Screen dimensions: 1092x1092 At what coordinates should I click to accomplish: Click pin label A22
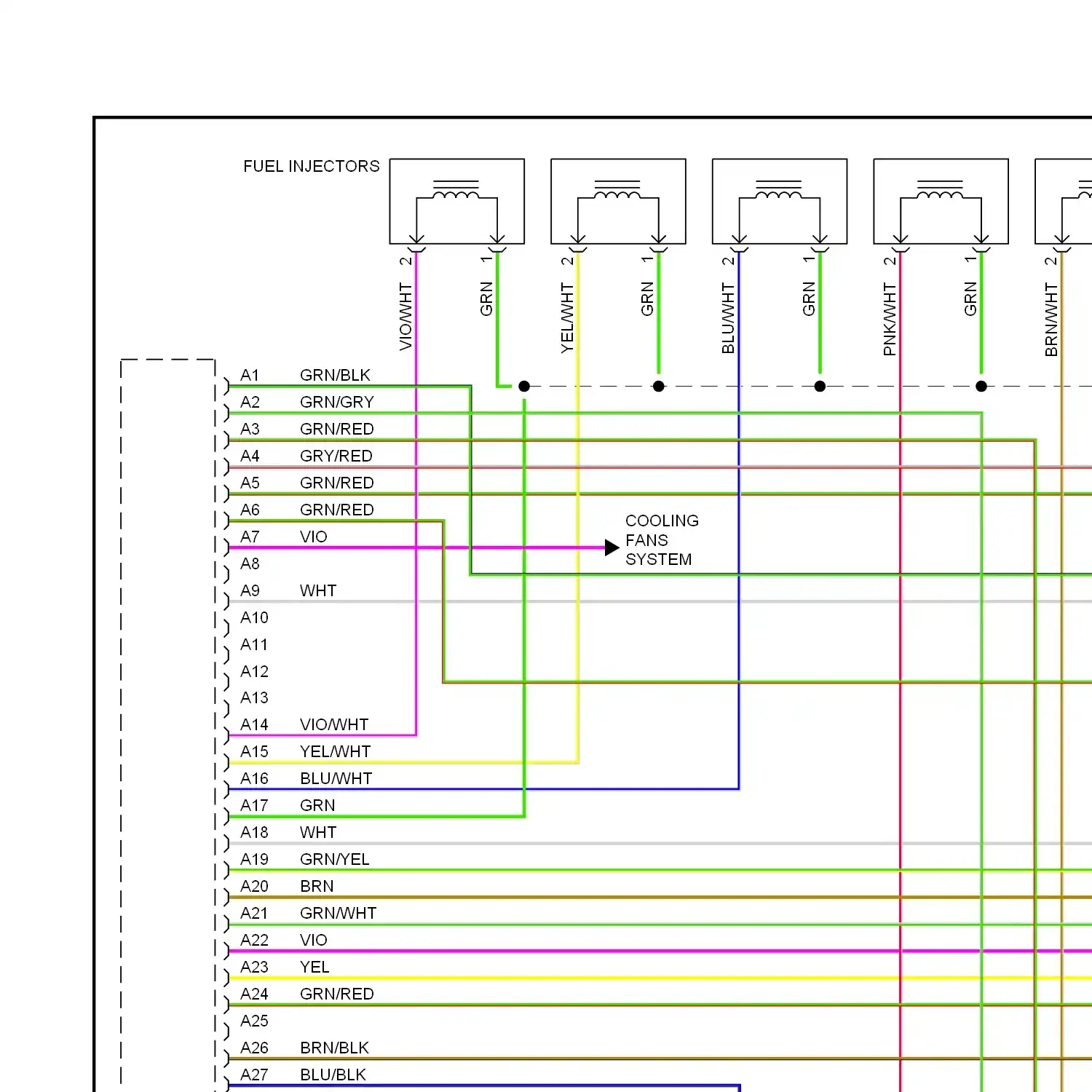(254, 941)
